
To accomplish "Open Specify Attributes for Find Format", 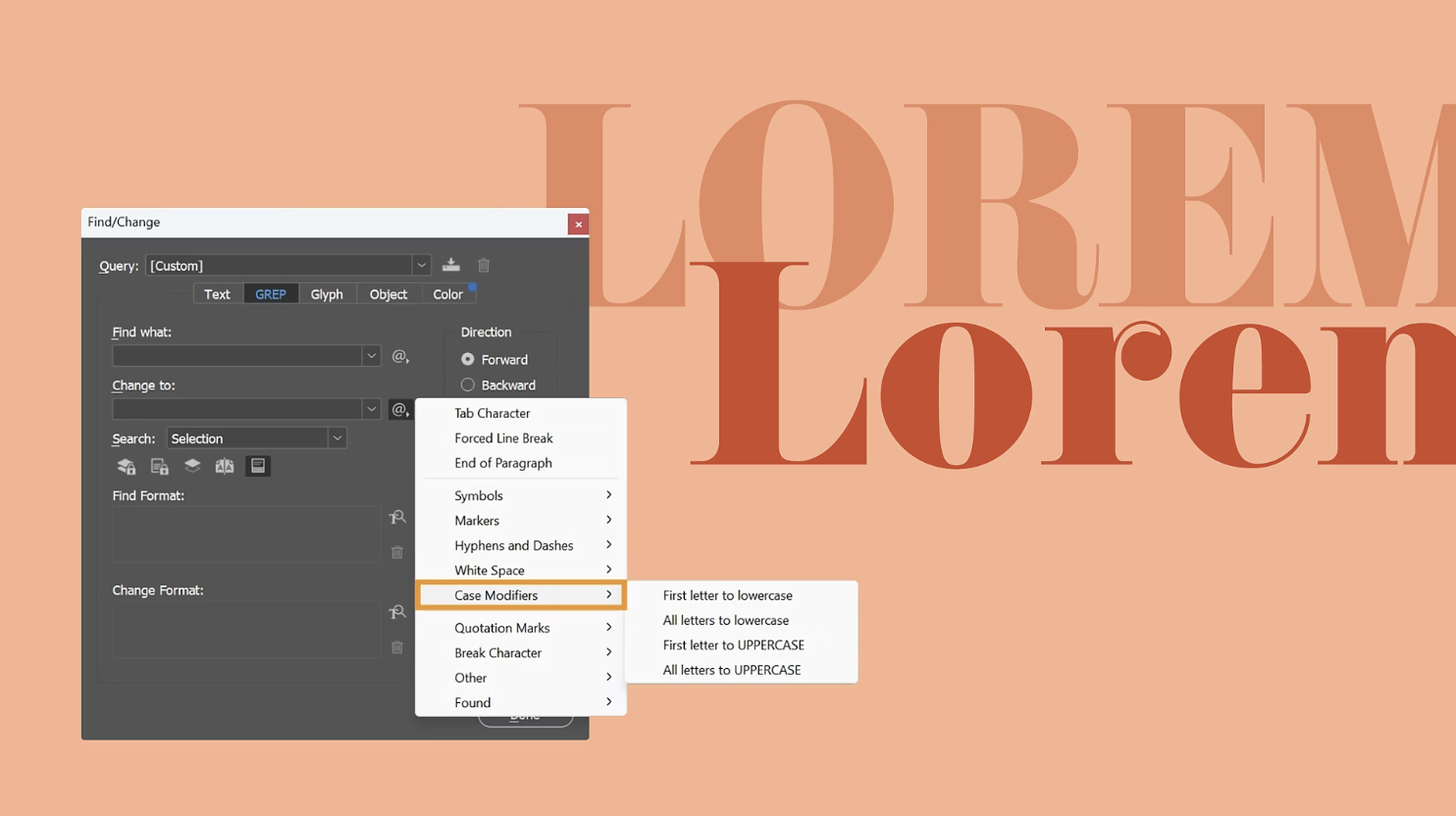I will coord(396,517).
